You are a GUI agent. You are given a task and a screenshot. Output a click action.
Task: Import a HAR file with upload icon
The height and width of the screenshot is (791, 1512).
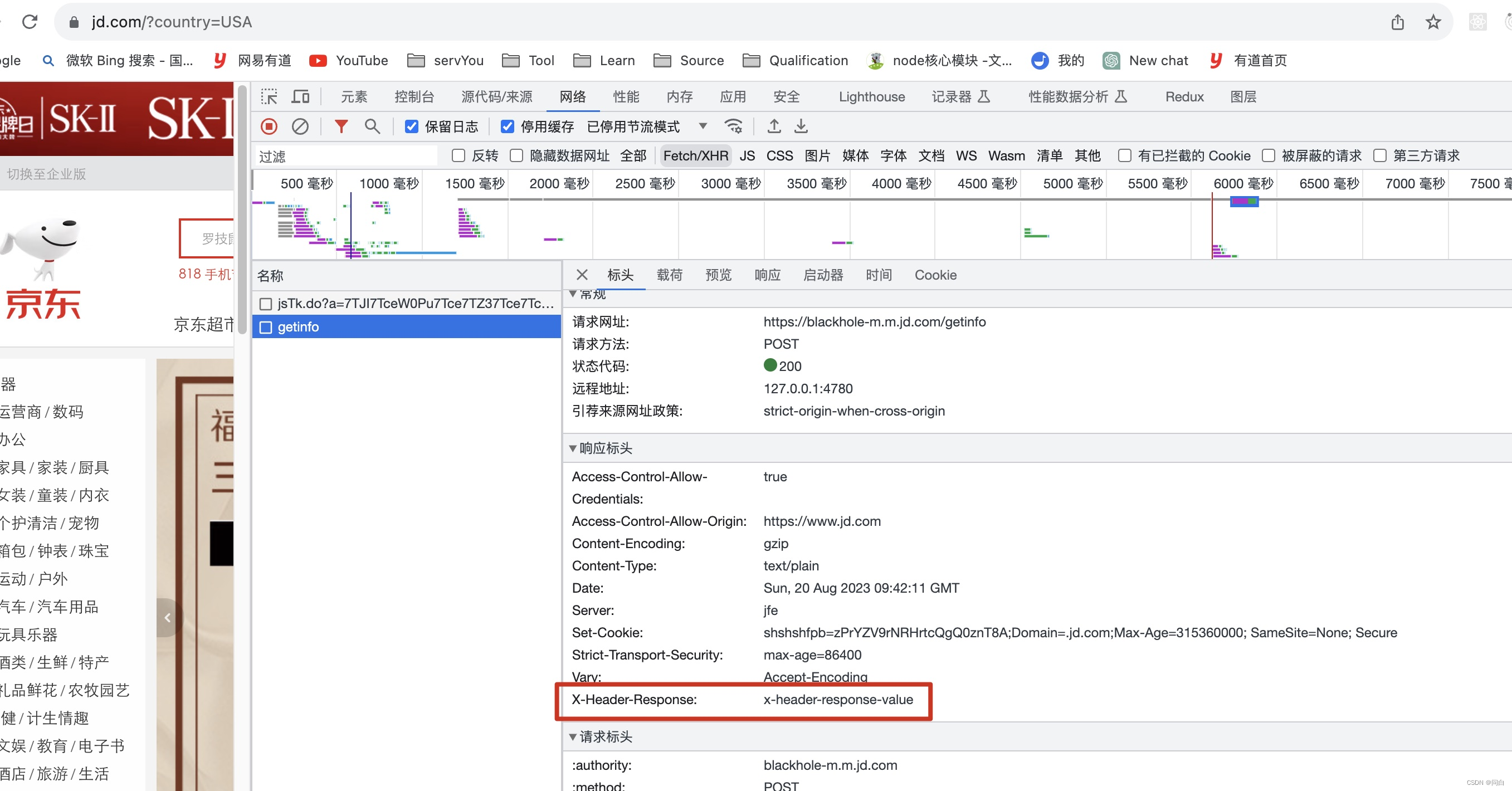(774, 126)
